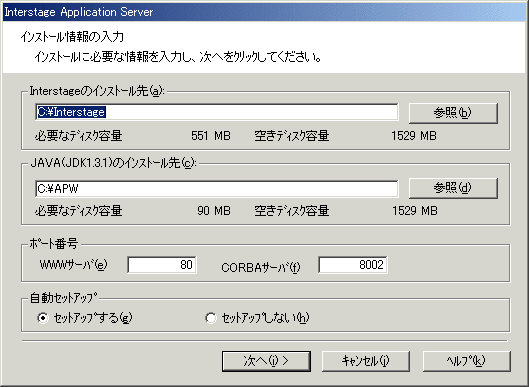The width and height of the screenshot is (529, 387).
Task: Click the 90 MB required disk value
Action: coord(214,211)
